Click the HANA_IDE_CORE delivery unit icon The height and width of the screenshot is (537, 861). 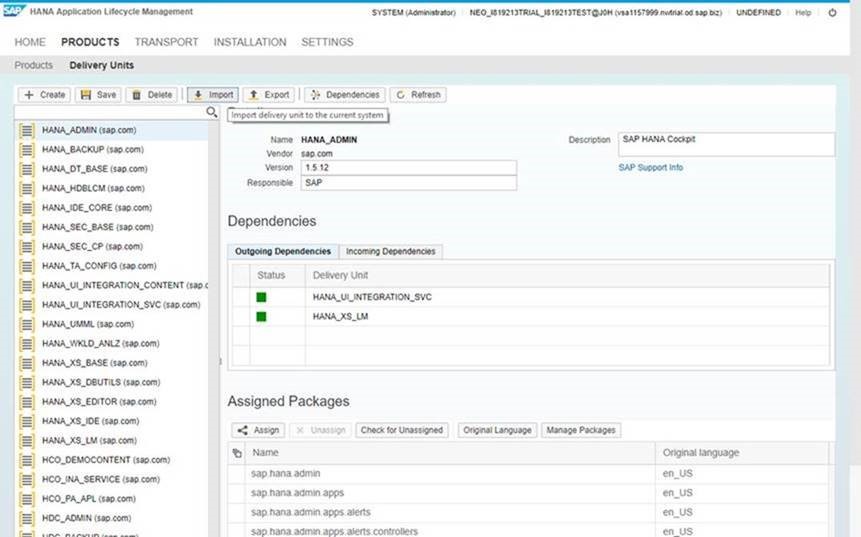[26, 208]
